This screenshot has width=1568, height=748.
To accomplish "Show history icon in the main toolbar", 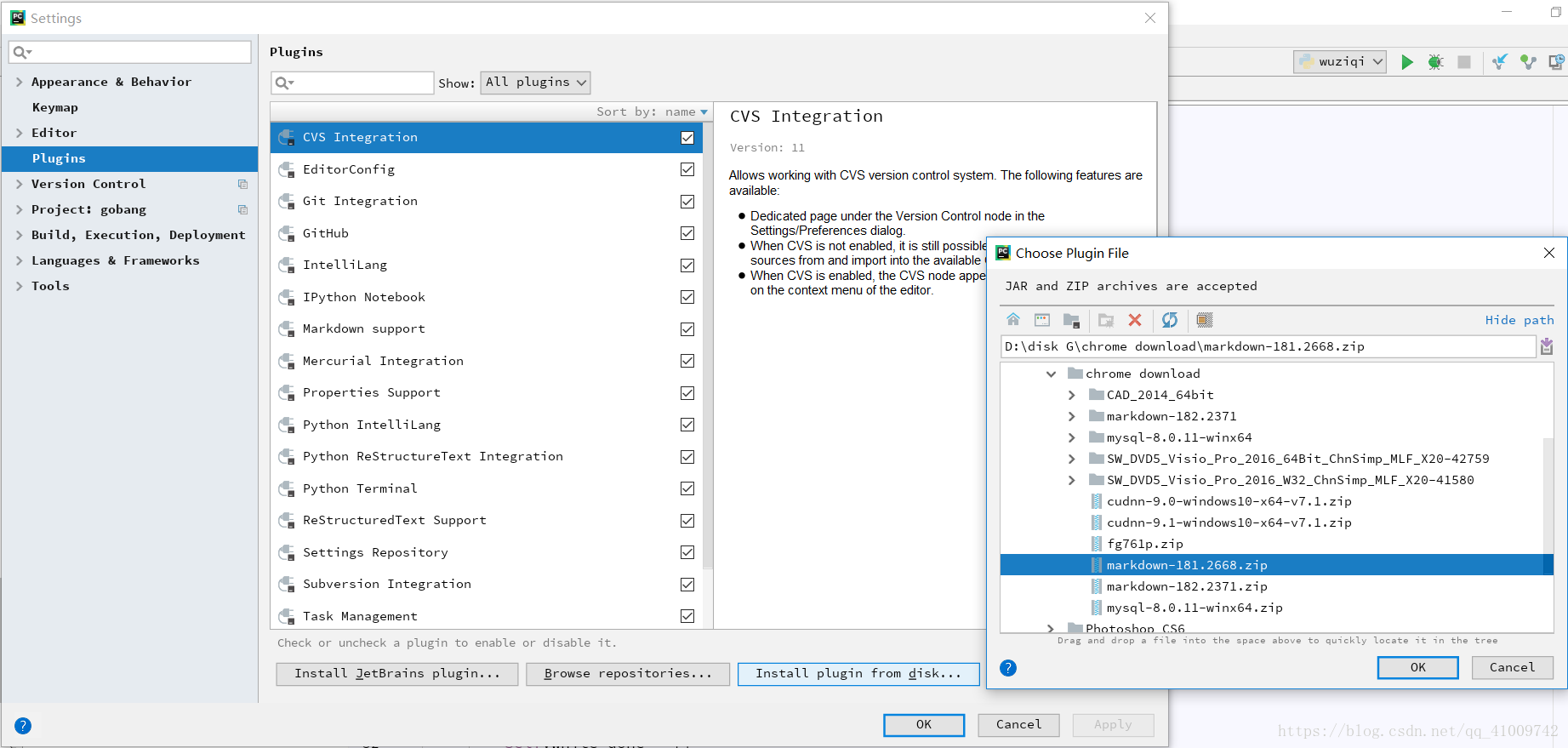I will [1557, 62].
